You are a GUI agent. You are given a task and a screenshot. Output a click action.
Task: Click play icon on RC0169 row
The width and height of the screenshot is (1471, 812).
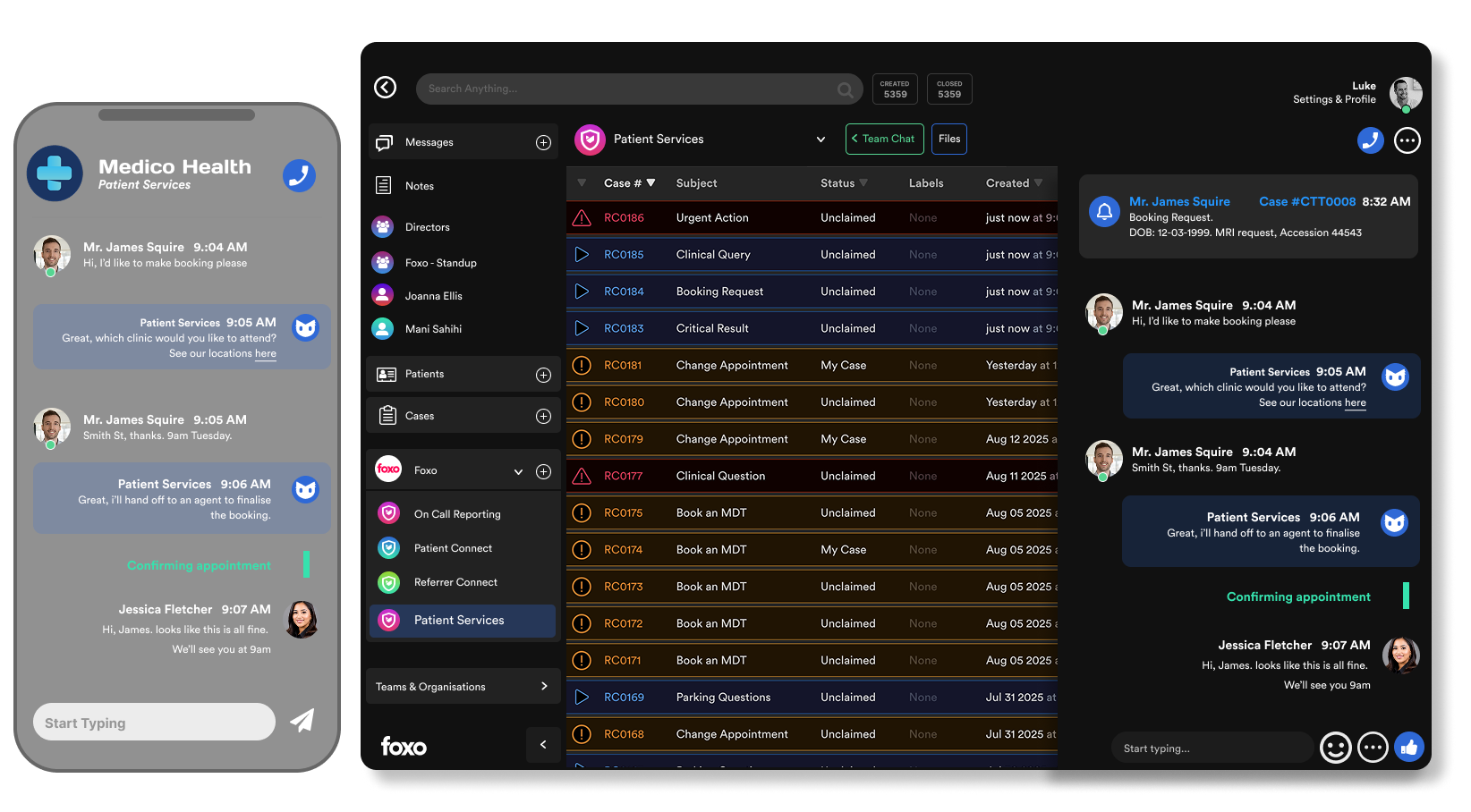pos(582,697)
